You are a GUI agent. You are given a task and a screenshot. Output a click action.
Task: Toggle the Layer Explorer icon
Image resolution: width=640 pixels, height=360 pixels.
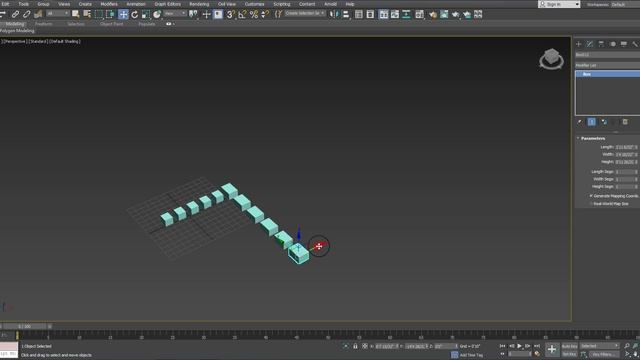(370, 14)
